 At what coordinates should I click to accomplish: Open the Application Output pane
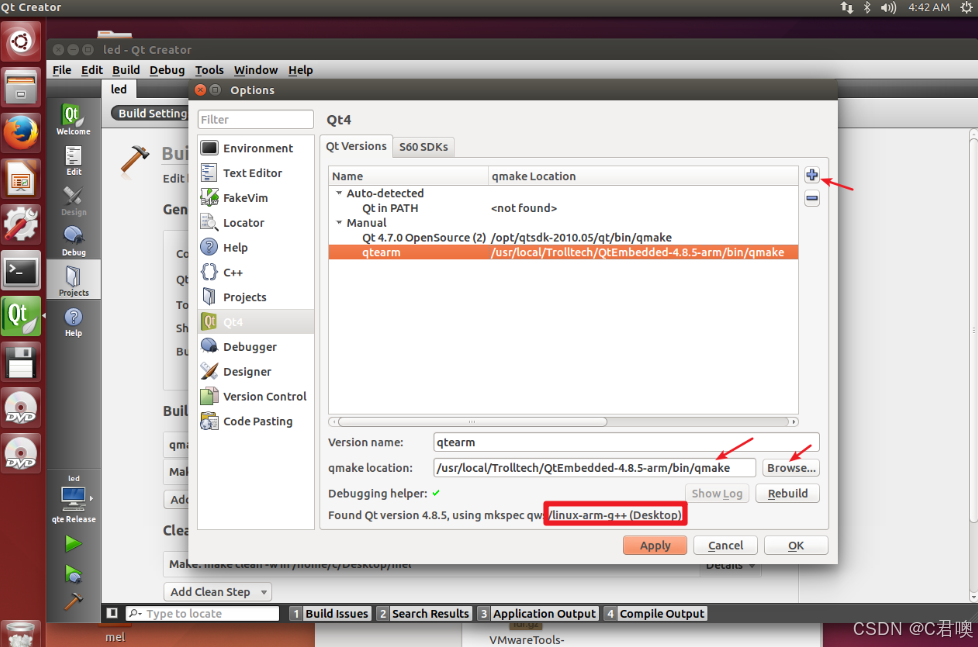pos(538,613)
